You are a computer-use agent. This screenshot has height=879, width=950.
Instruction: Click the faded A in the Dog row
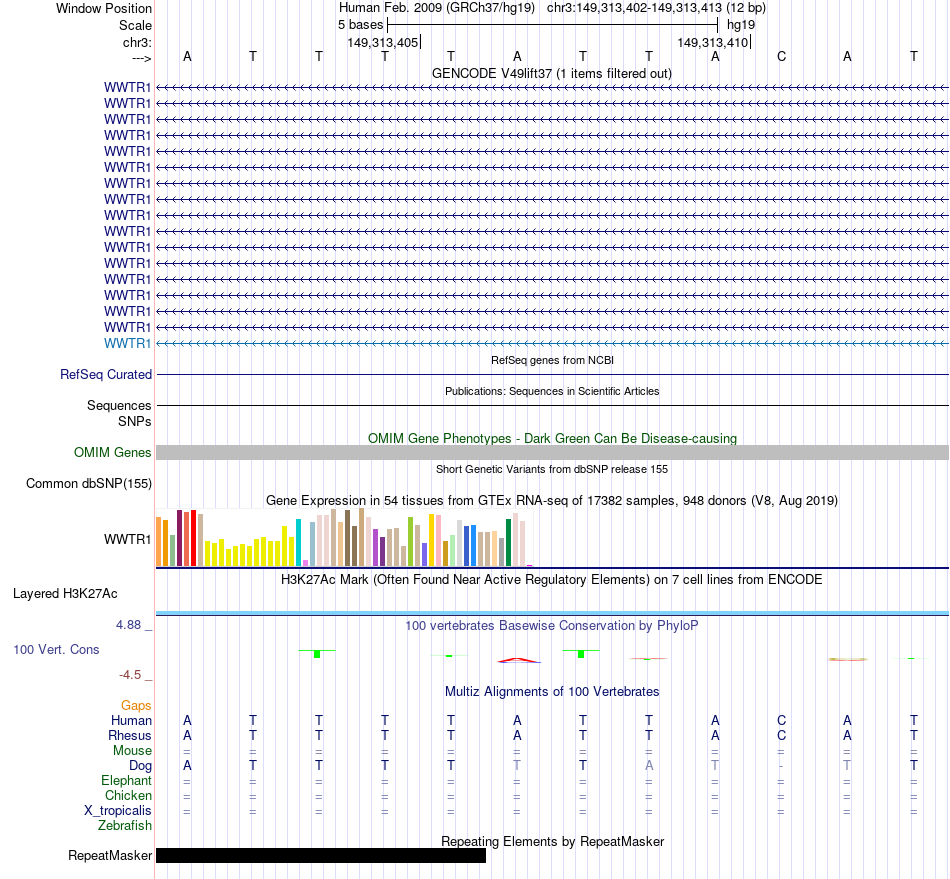click(649, 766)
